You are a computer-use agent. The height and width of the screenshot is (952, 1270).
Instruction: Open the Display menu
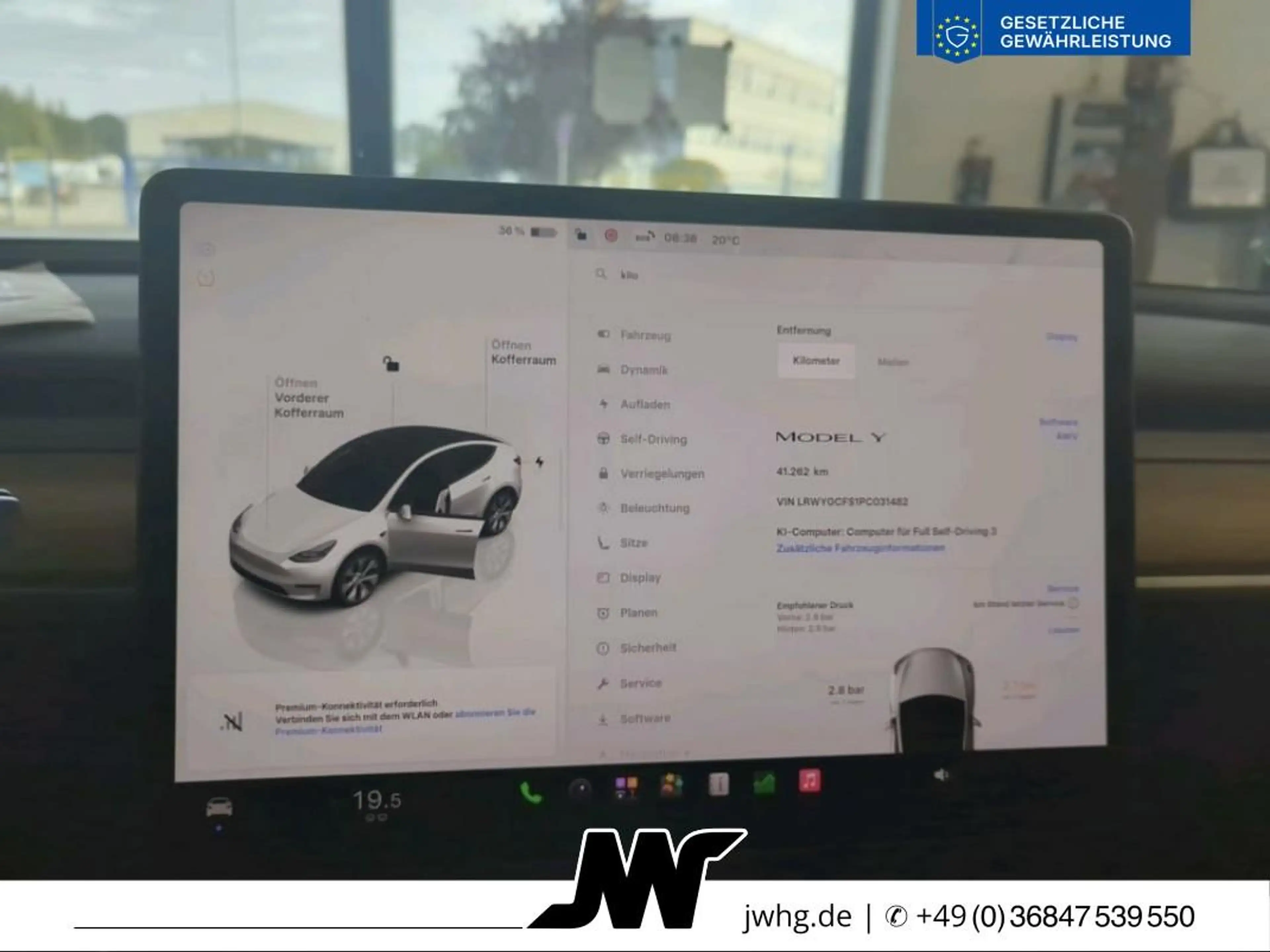coord(629,578)
